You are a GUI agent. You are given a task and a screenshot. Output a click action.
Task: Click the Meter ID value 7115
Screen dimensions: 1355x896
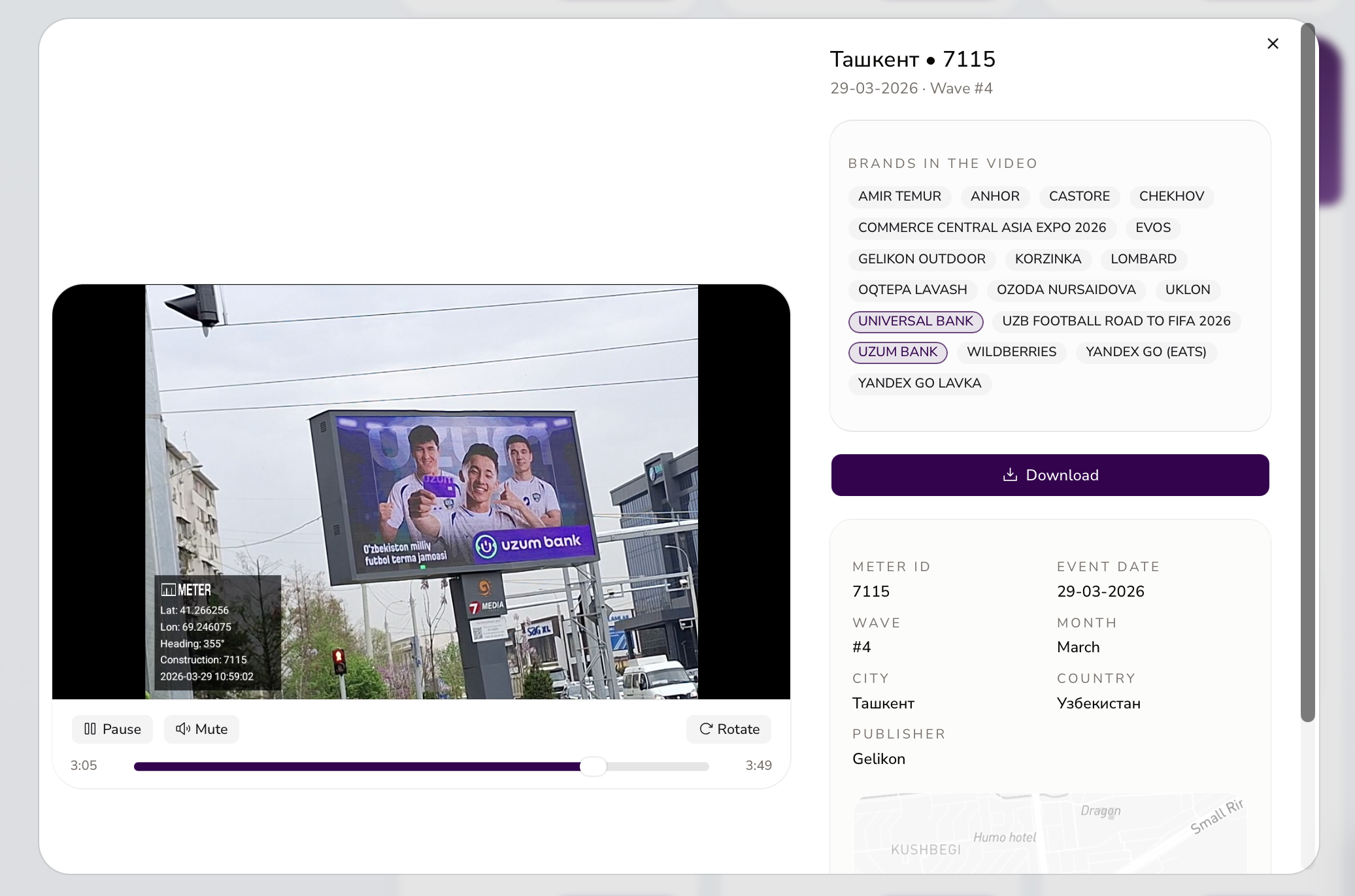tap(871, 591)
